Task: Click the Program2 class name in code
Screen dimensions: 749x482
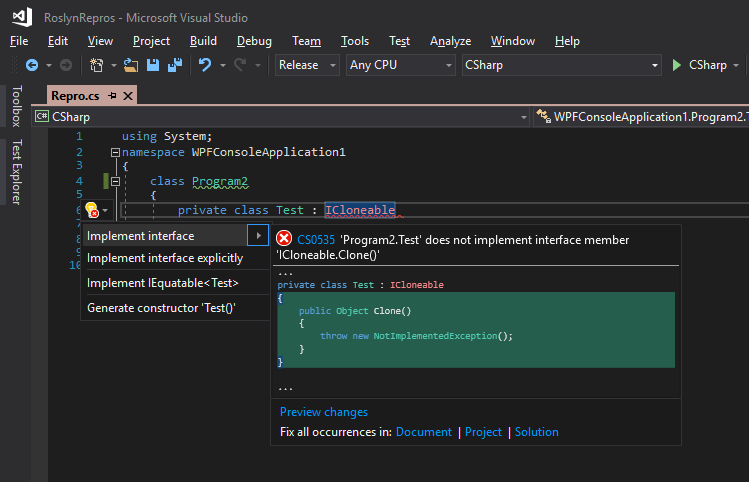Action: pyautogui.click(x=220, y=181)
